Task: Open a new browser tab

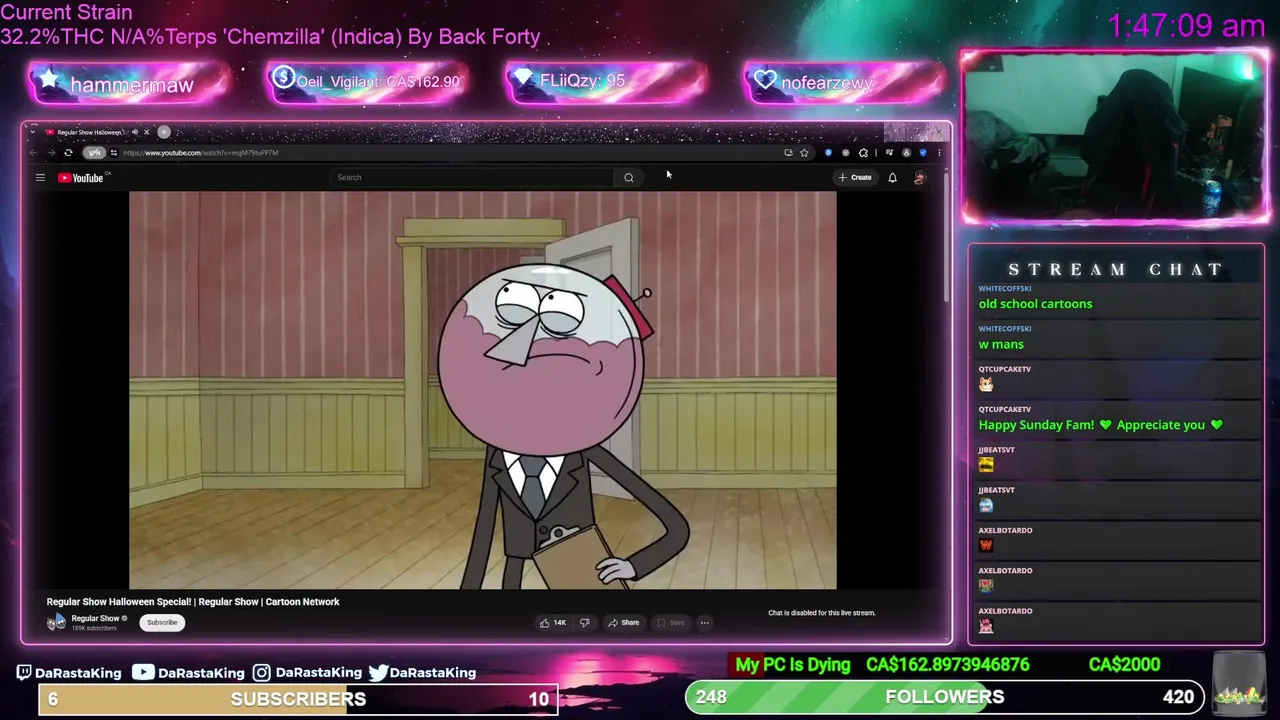Action: coord(164,132)
